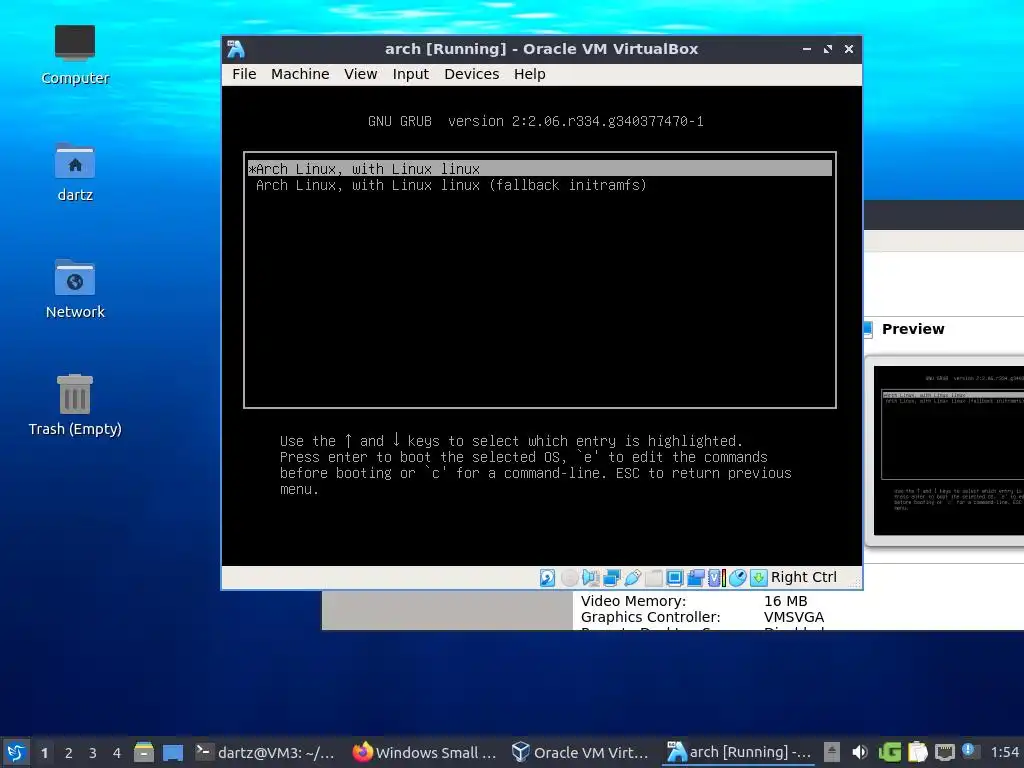Viewport: 1024px width, 768px height.
Task: Click the 'arch [Running]' taskbar entry
Action: coord(739,752)
